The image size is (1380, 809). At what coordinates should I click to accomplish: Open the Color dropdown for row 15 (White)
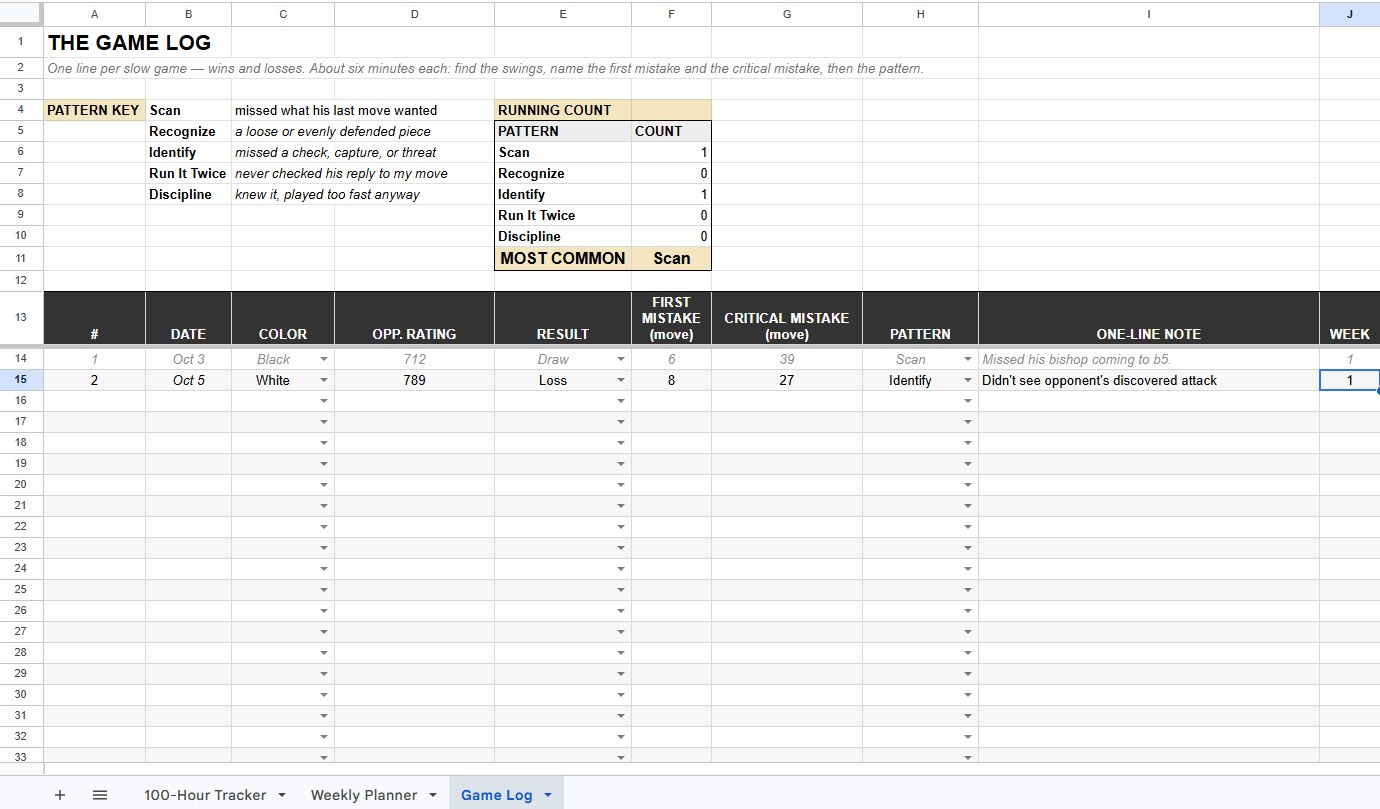[324, 380]
